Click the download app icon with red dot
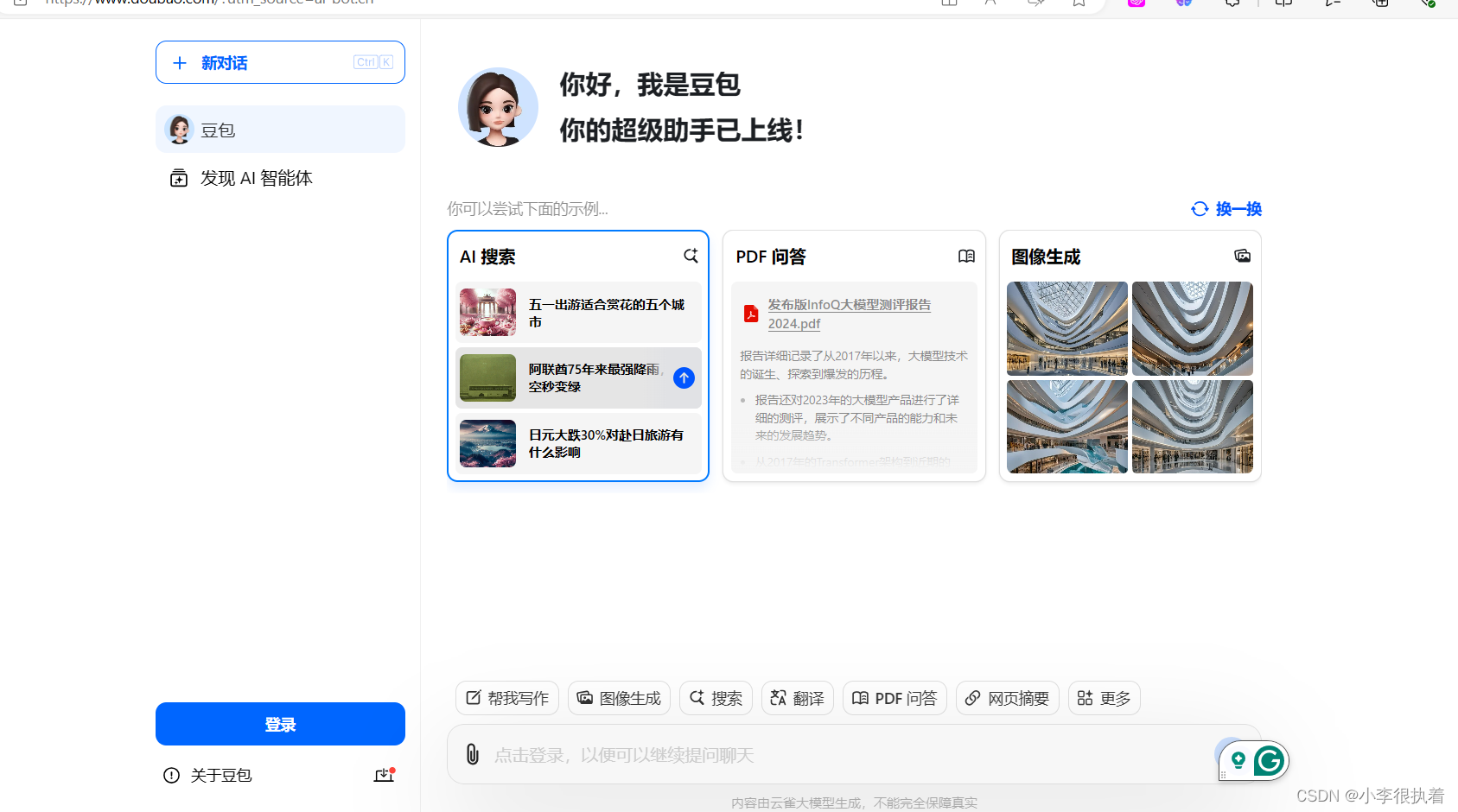Viewport: 1458px width, 812px height. (x=385, y=775)
